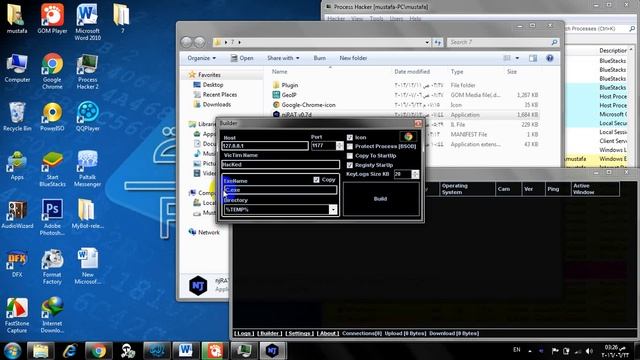Screen dimensions: 640x360
Task: Open Internet Download Manager shortcut
Action: coord(52,315)
